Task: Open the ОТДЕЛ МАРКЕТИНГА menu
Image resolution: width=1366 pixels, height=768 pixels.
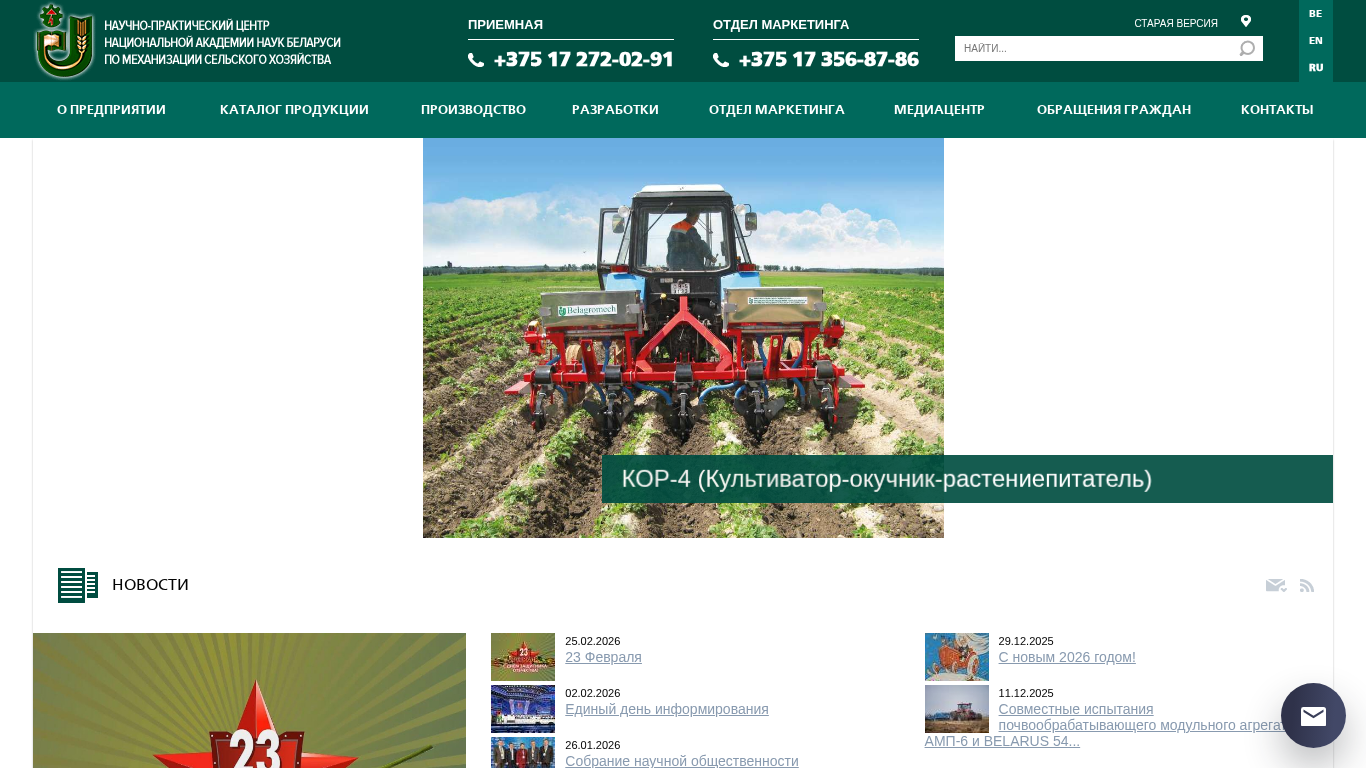Action: pyautogui.click(x=777, y=110)
